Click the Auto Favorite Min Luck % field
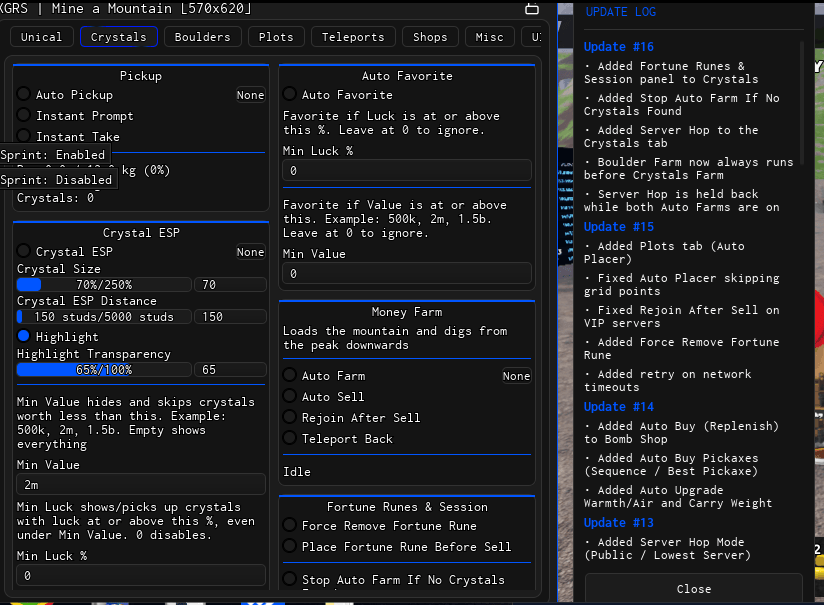Image resolution: width=824 pixels, height=605 pixels. (x=407, y=171)
